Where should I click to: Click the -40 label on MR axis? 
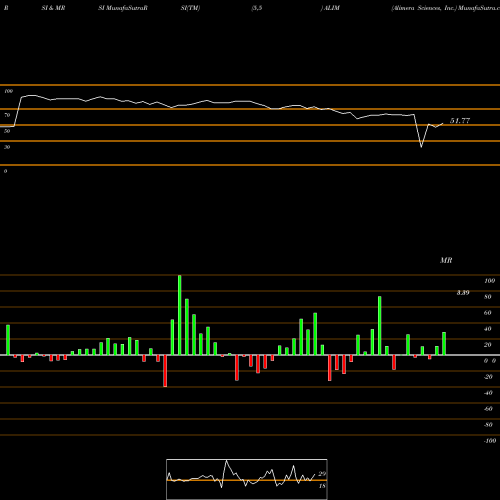point(488,393)
